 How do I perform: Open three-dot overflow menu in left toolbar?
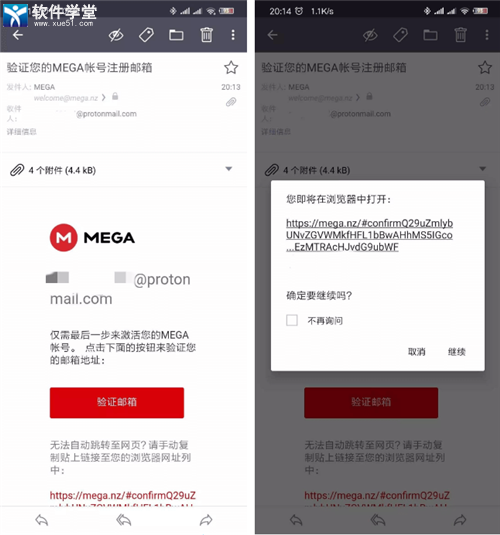click(x=233, y=35)
